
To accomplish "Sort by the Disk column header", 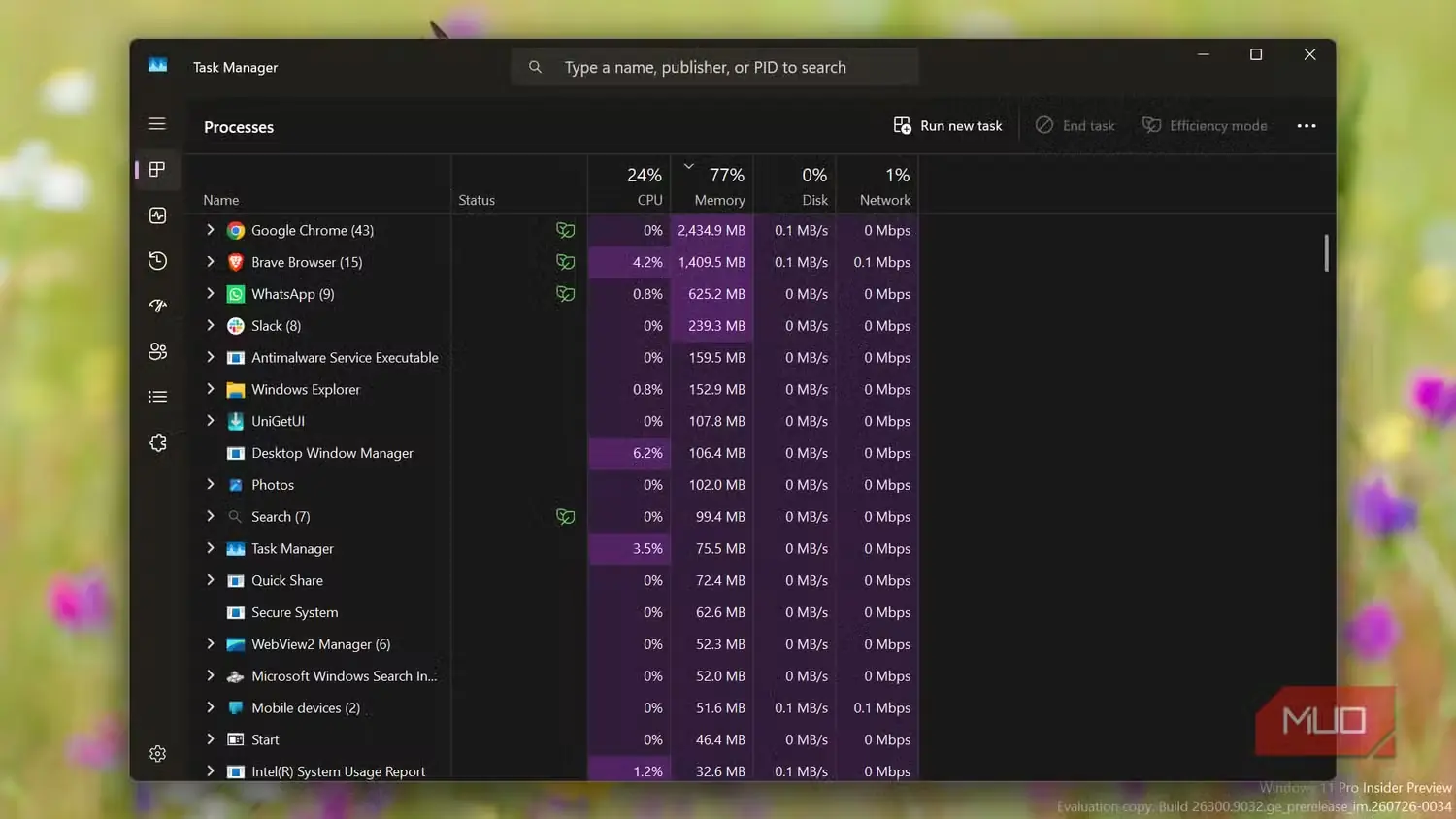I will [794, 184].
